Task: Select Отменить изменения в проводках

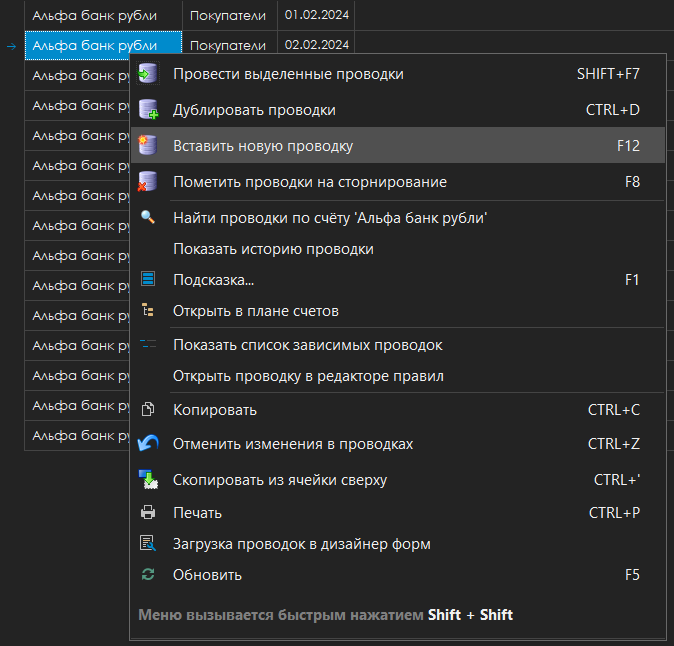Action: 398,444
